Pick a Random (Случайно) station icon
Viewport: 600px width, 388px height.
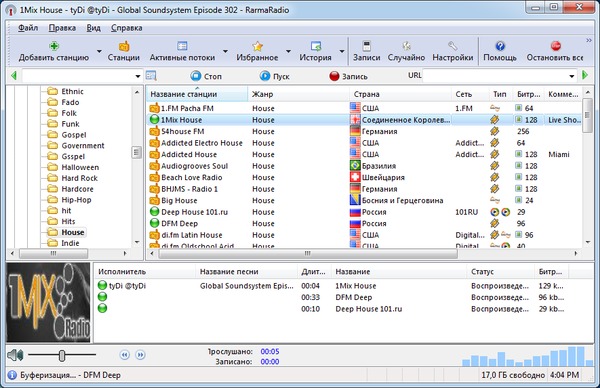pos(406,46)
